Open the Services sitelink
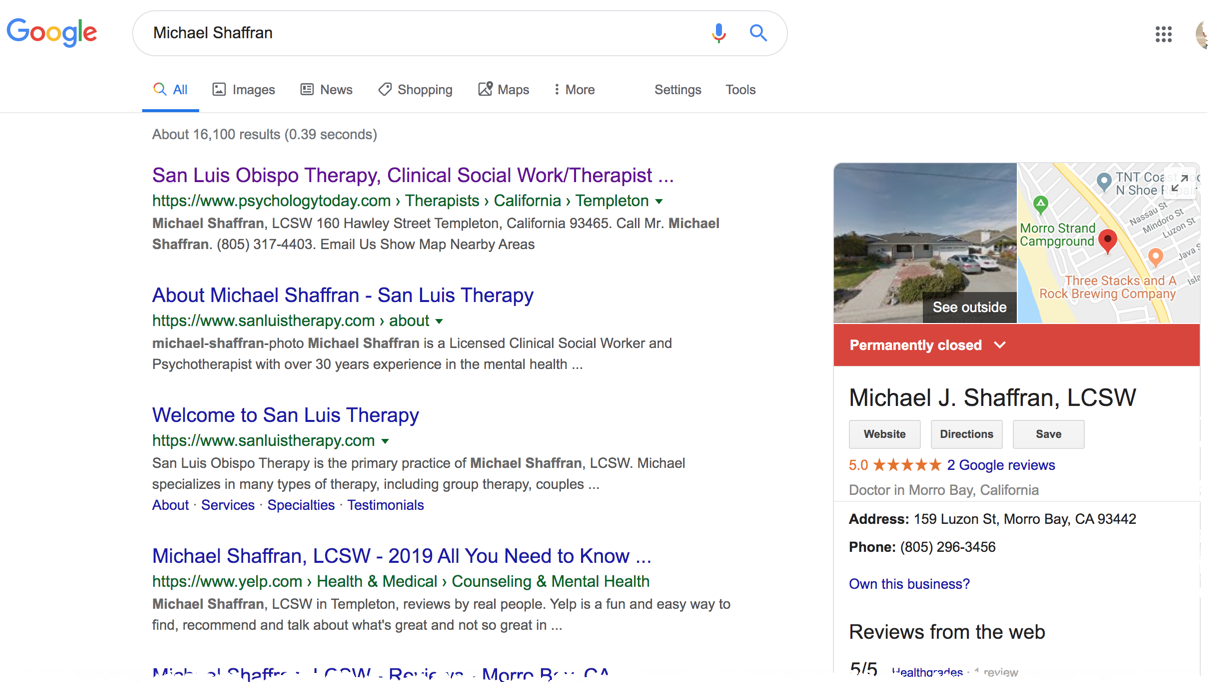This screenshot has width=1209, height=682. (x=228, y=505)
